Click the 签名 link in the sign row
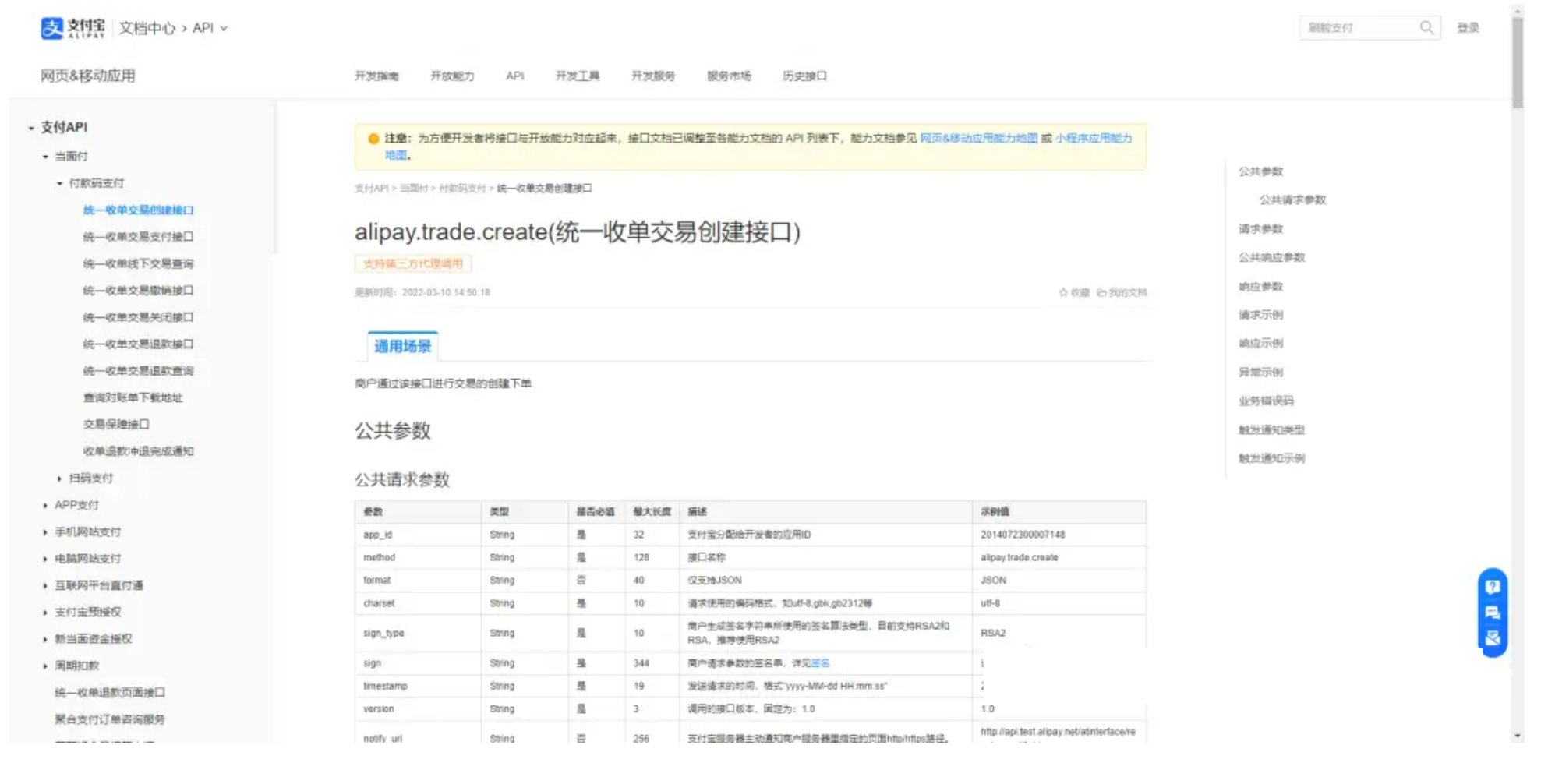 click(820, 664)
